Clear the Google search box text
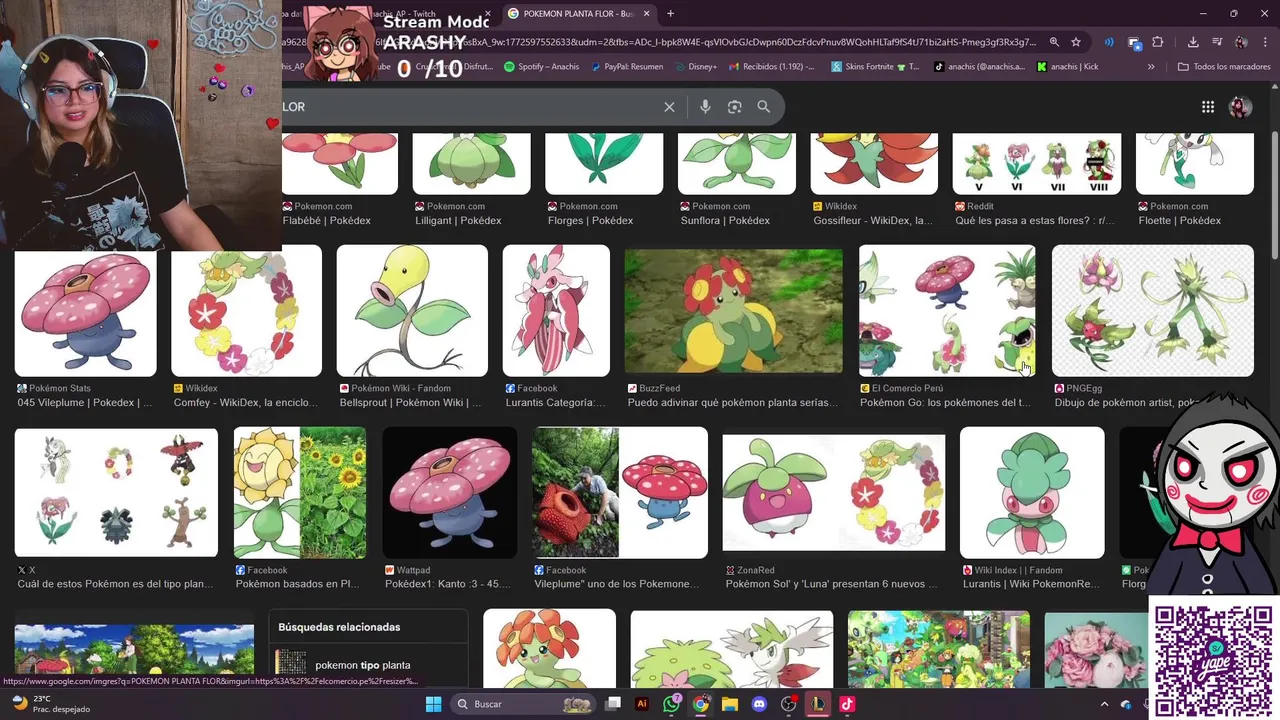This screenshot has height=720, width=1280. coord(669,107)
